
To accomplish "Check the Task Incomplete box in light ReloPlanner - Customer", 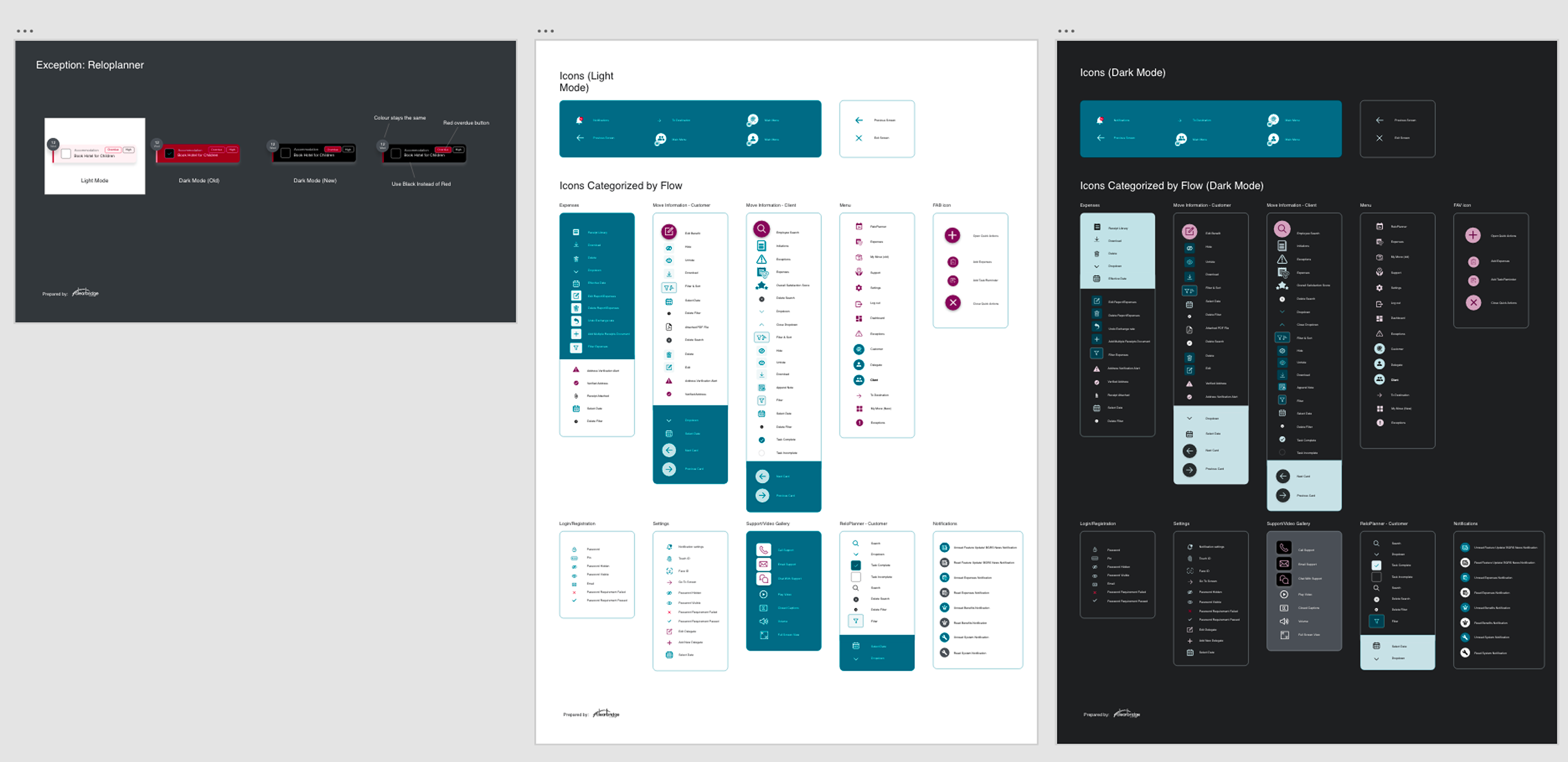I will tap(856, 577).
